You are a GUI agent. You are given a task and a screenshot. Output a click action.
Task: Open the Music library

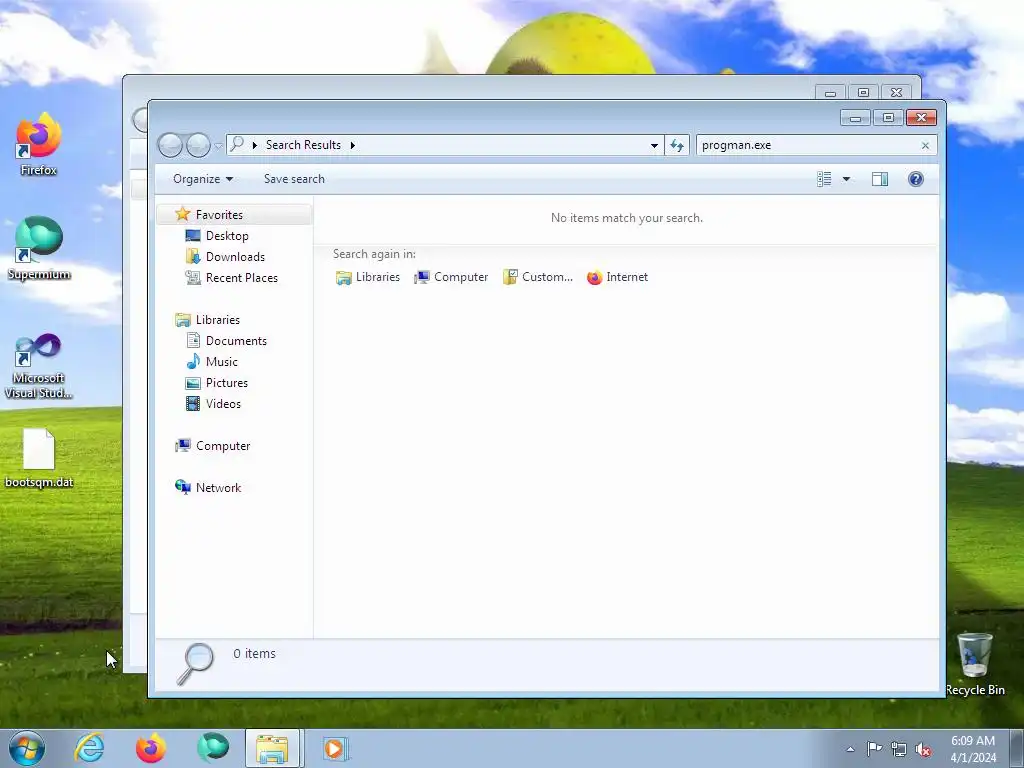pyautogui.click(x=221, y=362)
